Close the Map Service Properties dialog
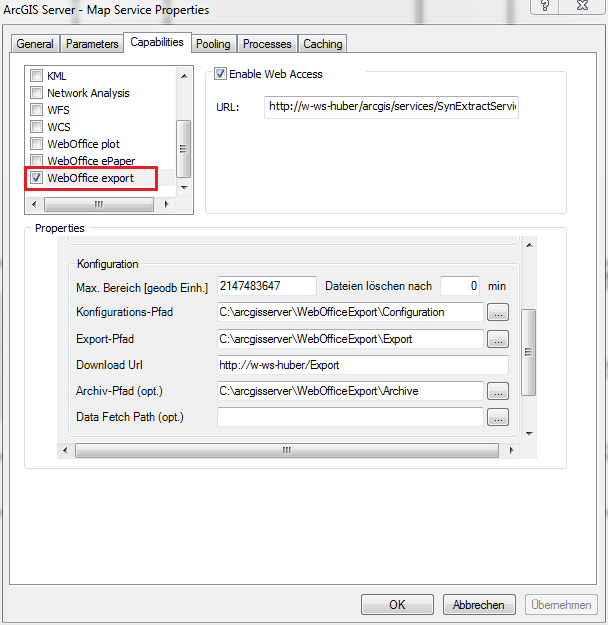The height and width of the screenshot is (625, 608). pyautogui.click(x=582, y=6)
